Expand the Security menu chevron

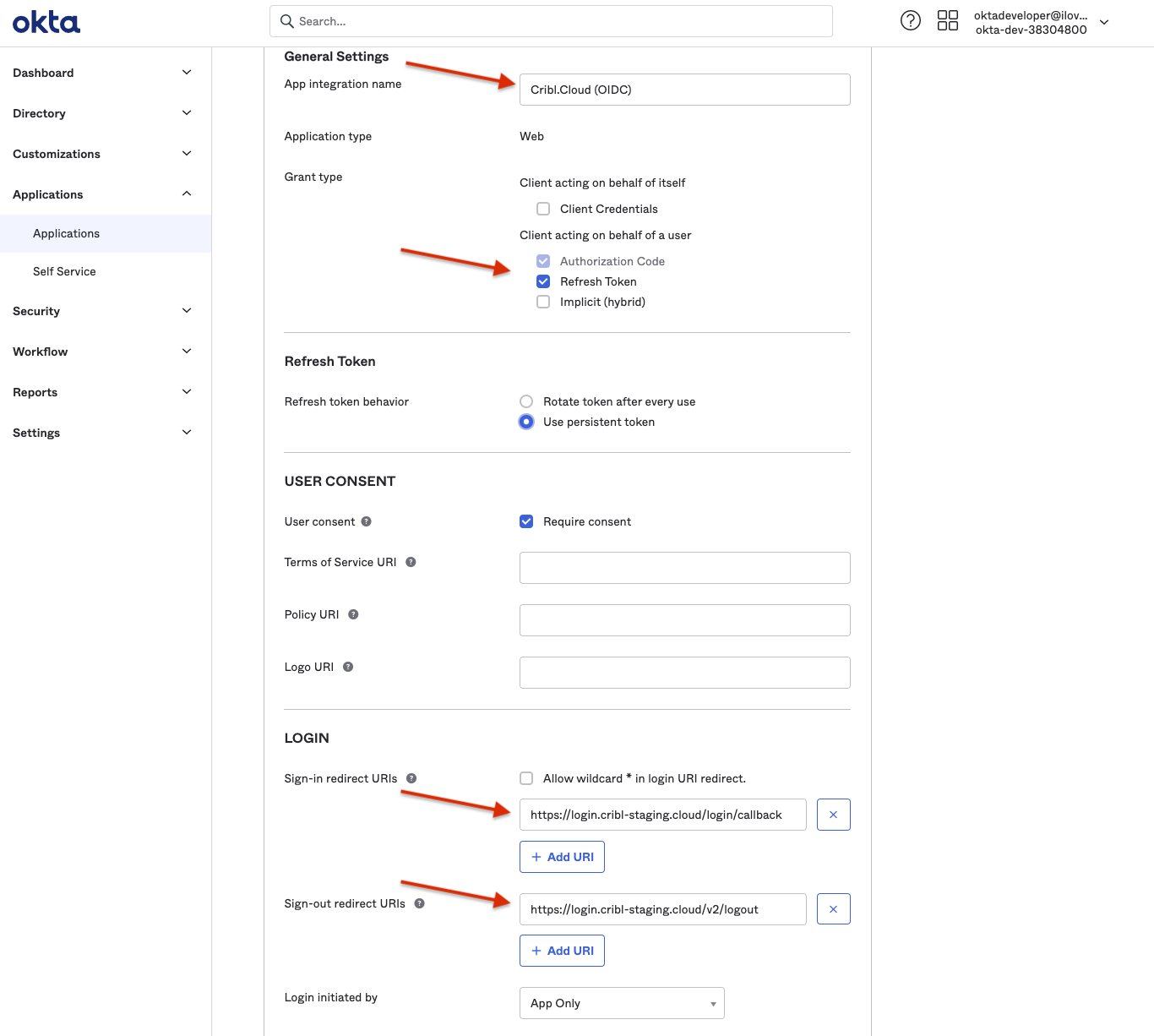tap(187, 311)
